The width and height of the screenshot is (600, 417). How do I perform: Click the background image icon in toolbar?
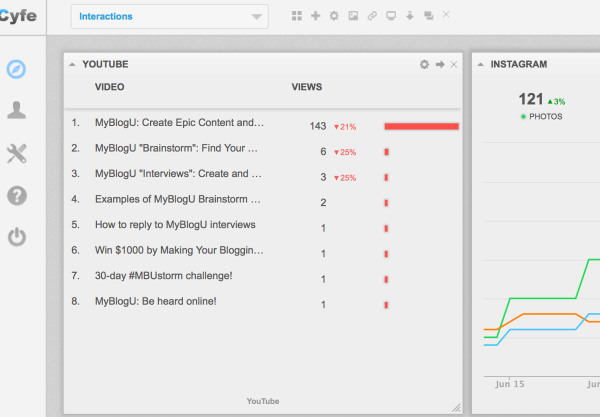(x=353, y=16)
